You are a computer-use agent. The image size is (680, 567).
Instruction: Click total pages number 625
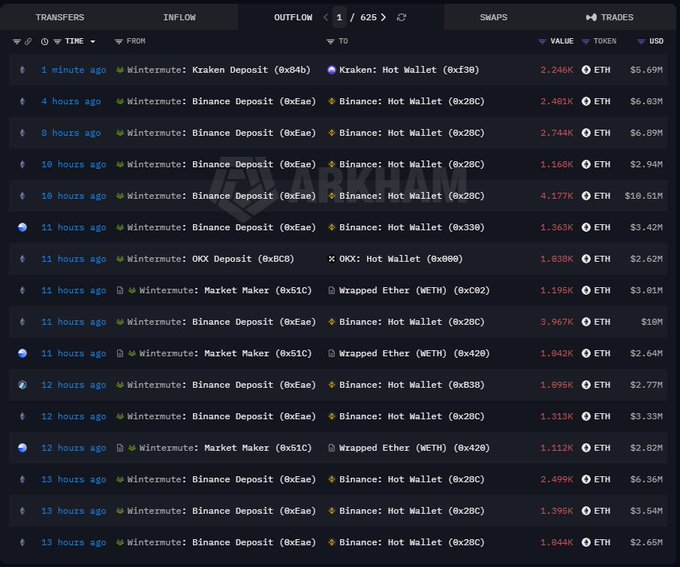(x=368, y=17)
